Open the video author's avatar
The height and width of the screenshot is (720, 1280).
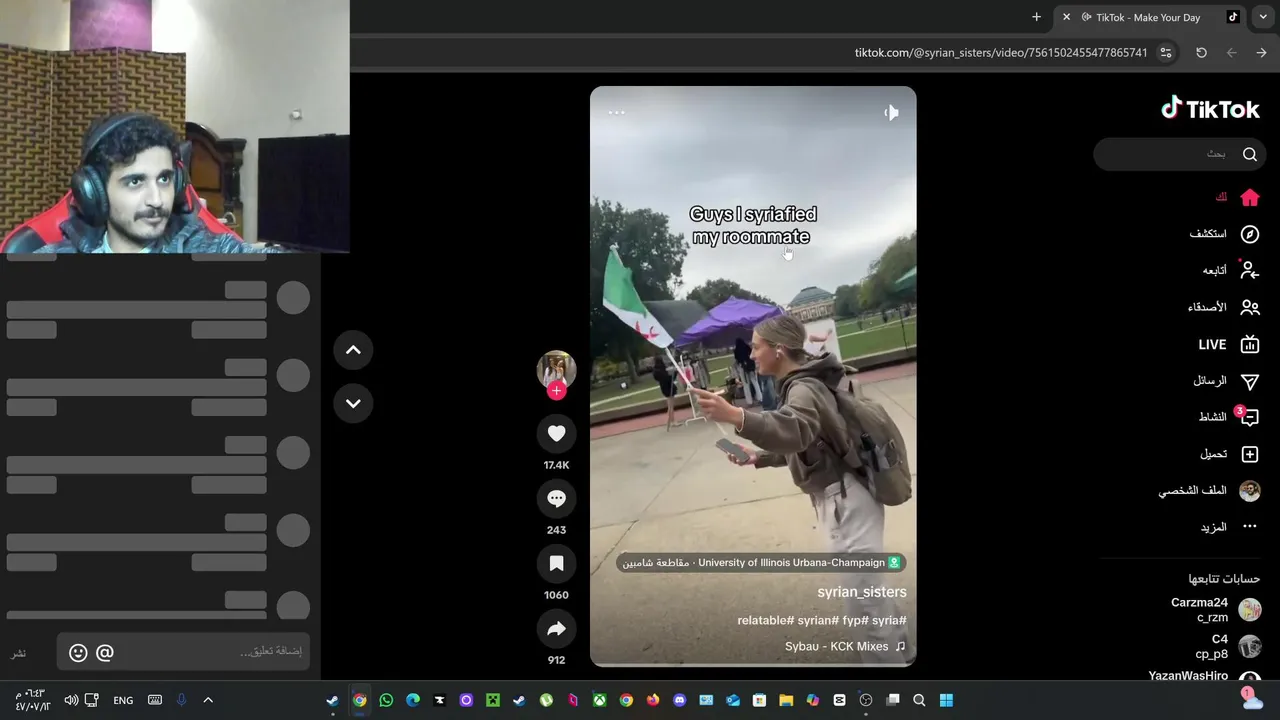(557, 369)
